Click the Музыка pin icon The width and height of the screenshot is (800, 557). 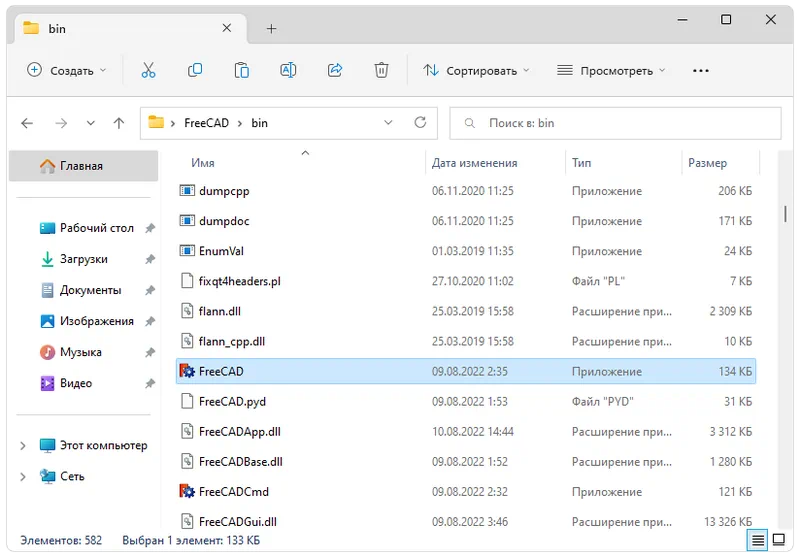pos(150,352)
